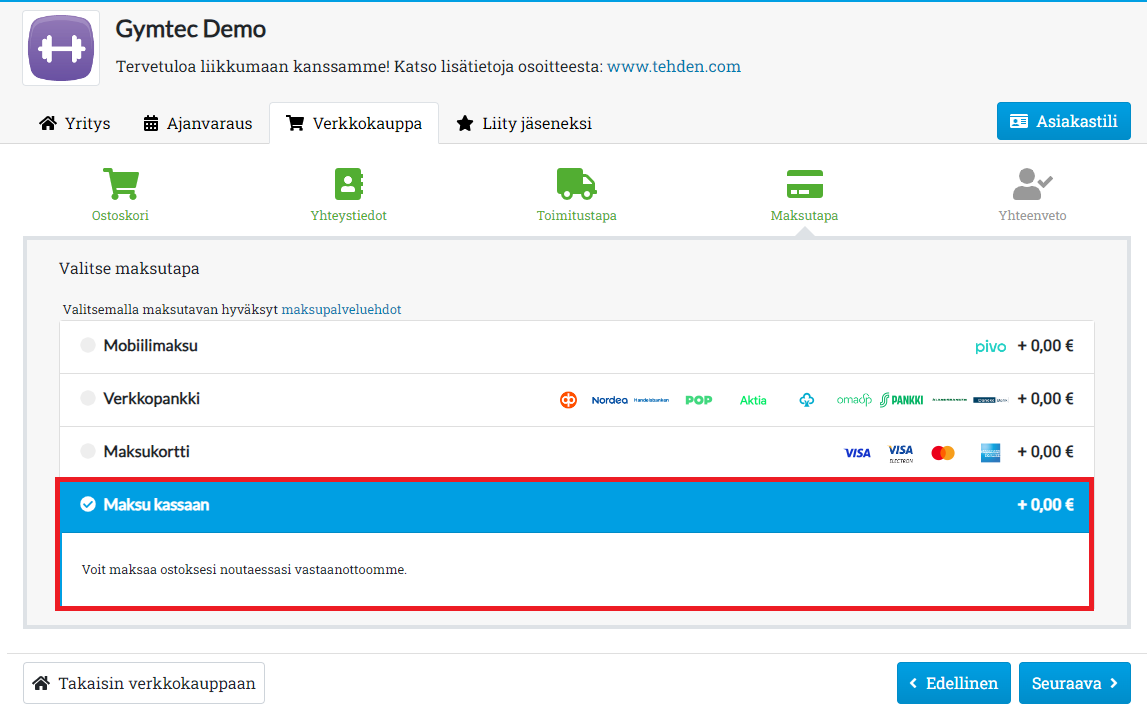Viewport: 1147px width, 714px height.
Task: Jump to Yhteenveto summary step icon
Action: [x=1032, y=185]
